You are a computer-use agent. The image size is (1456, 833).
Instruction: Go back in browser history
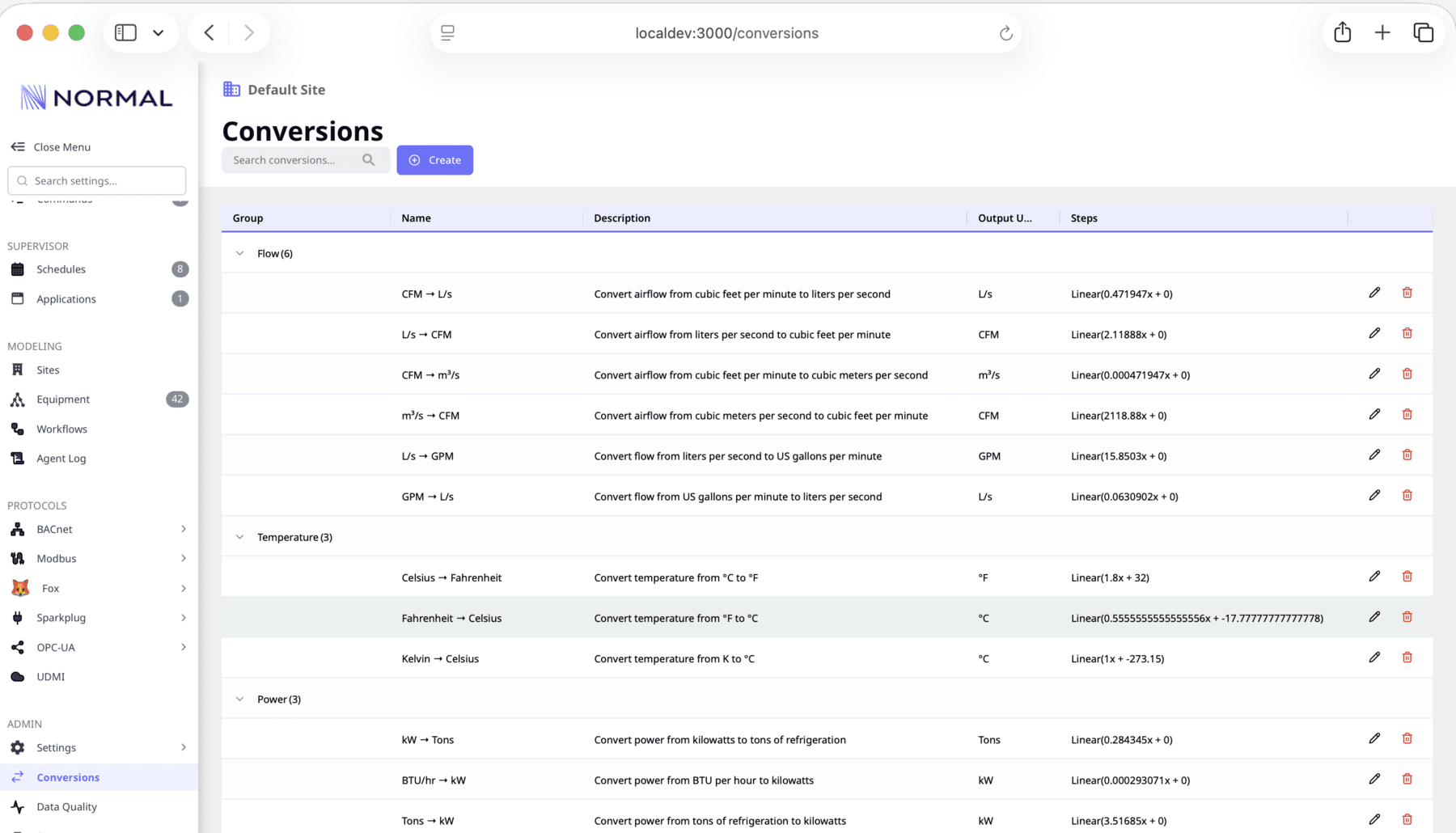[x=210, y=32]
